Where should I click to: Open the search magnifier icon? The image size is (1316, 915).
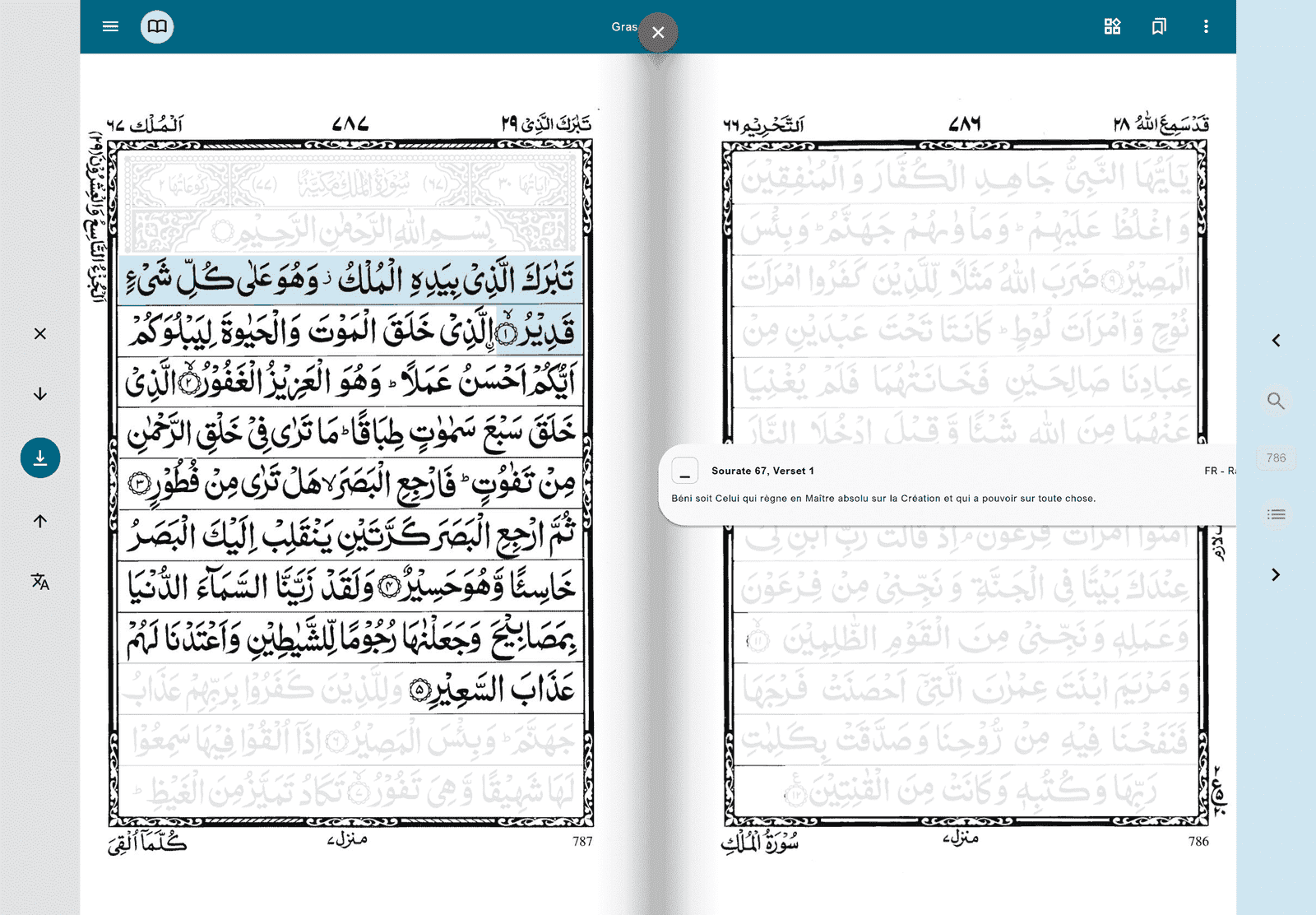[1276, 401]
